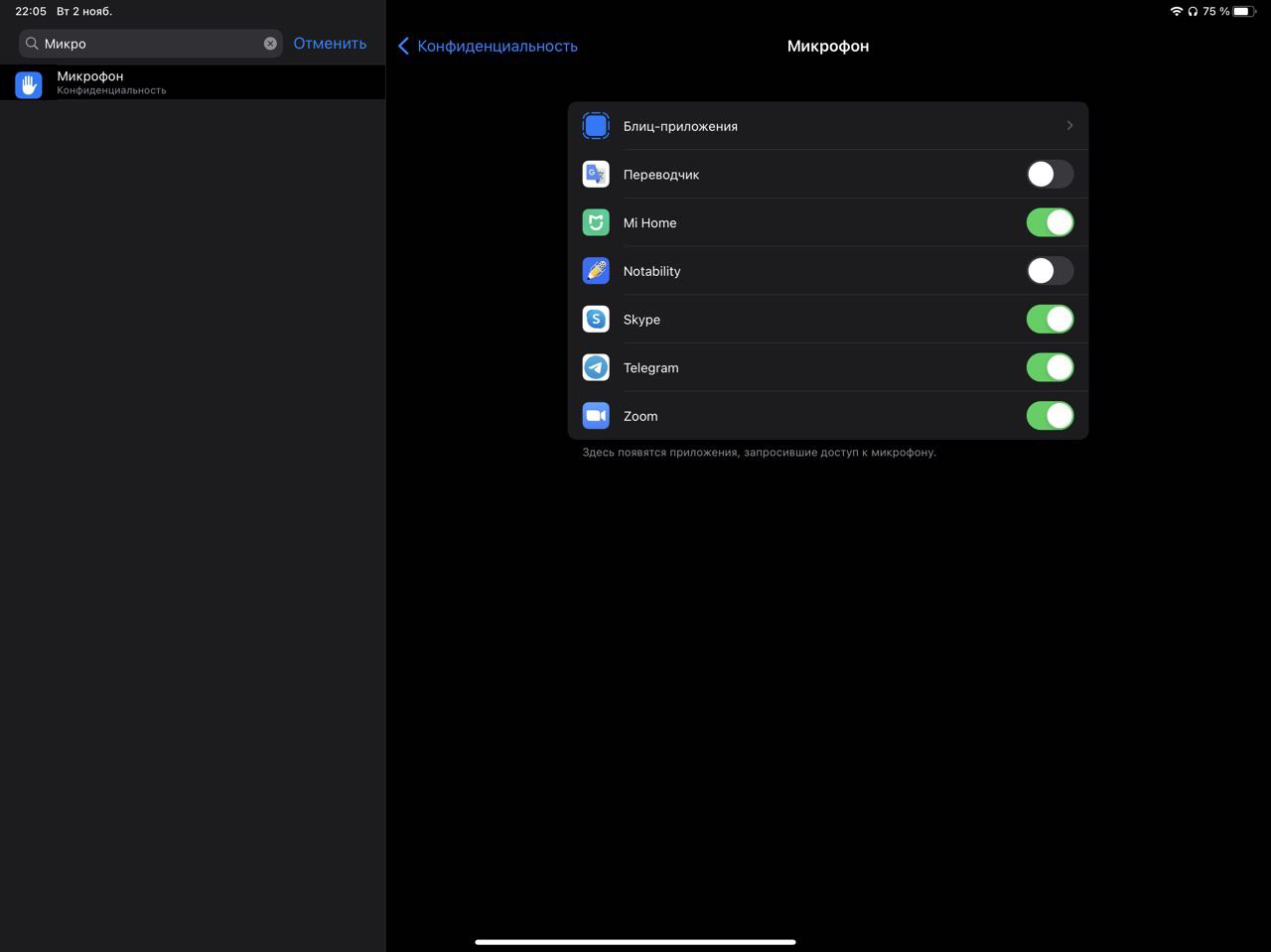Image resolution: width=1271 pixels, height=952 pixels.
Task: Click the Mi Home app icon
Action: 596,222
